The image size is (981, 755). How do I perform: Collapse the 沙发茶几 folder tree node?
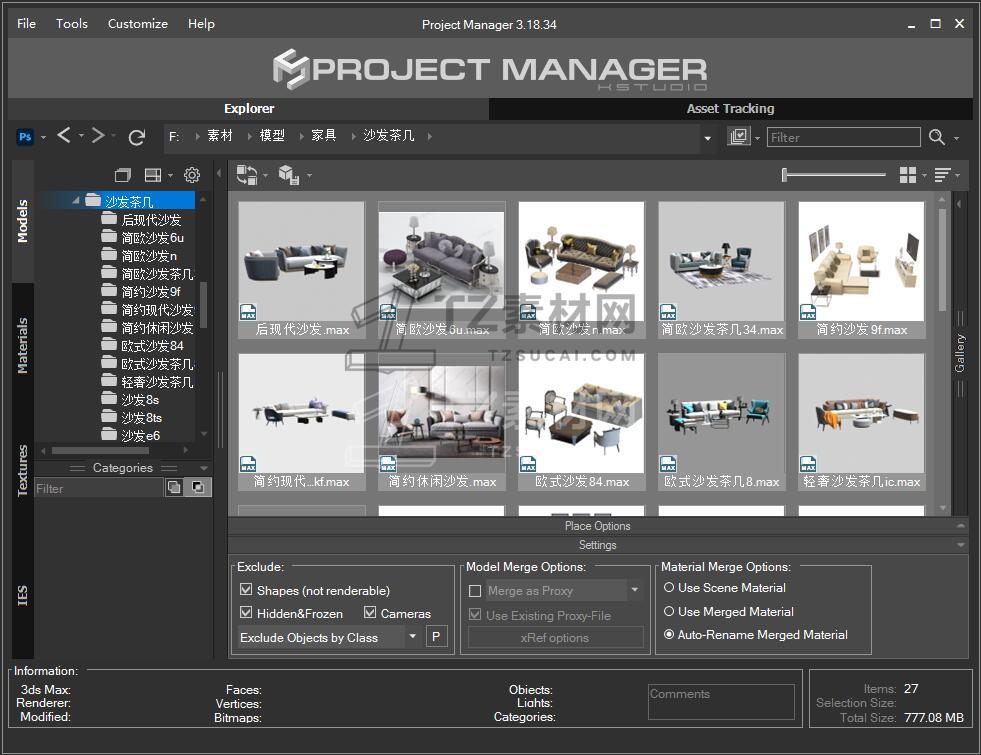pos(76,201)
